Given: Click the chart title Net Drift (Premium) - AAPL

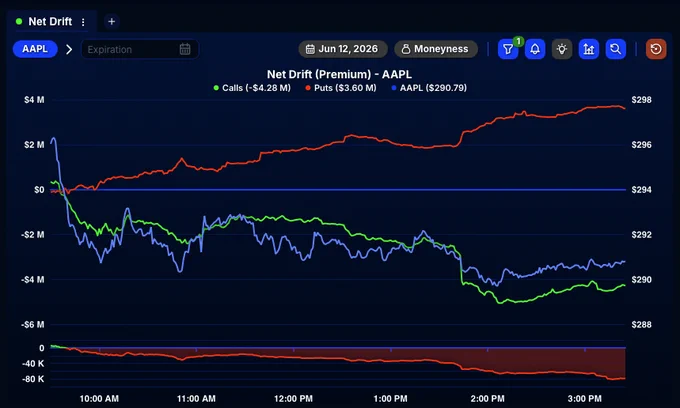Looking at the screenshot, I should (x=339, y=74).
